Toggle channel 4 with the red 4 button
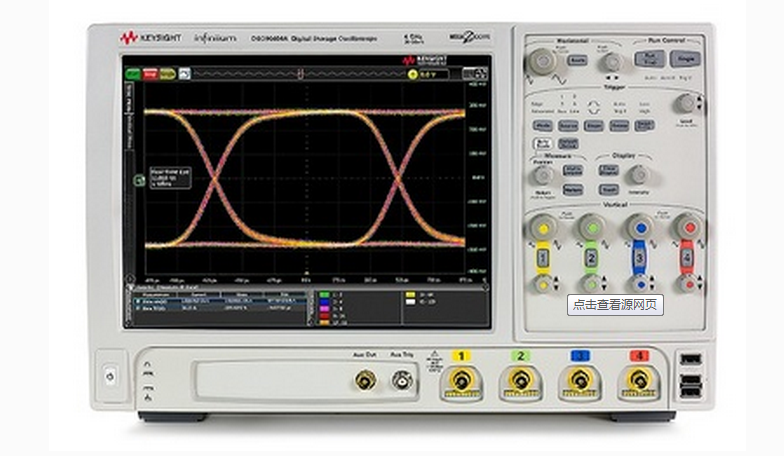The height and width of the screenshot is (456, 784). (x=687, y=258)
